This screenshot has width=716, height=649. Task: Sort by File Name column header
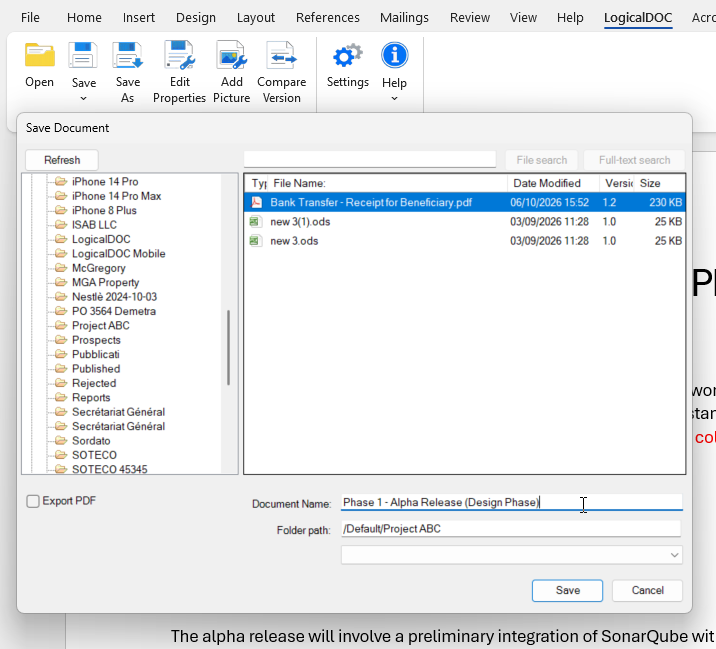click(388, 183)
